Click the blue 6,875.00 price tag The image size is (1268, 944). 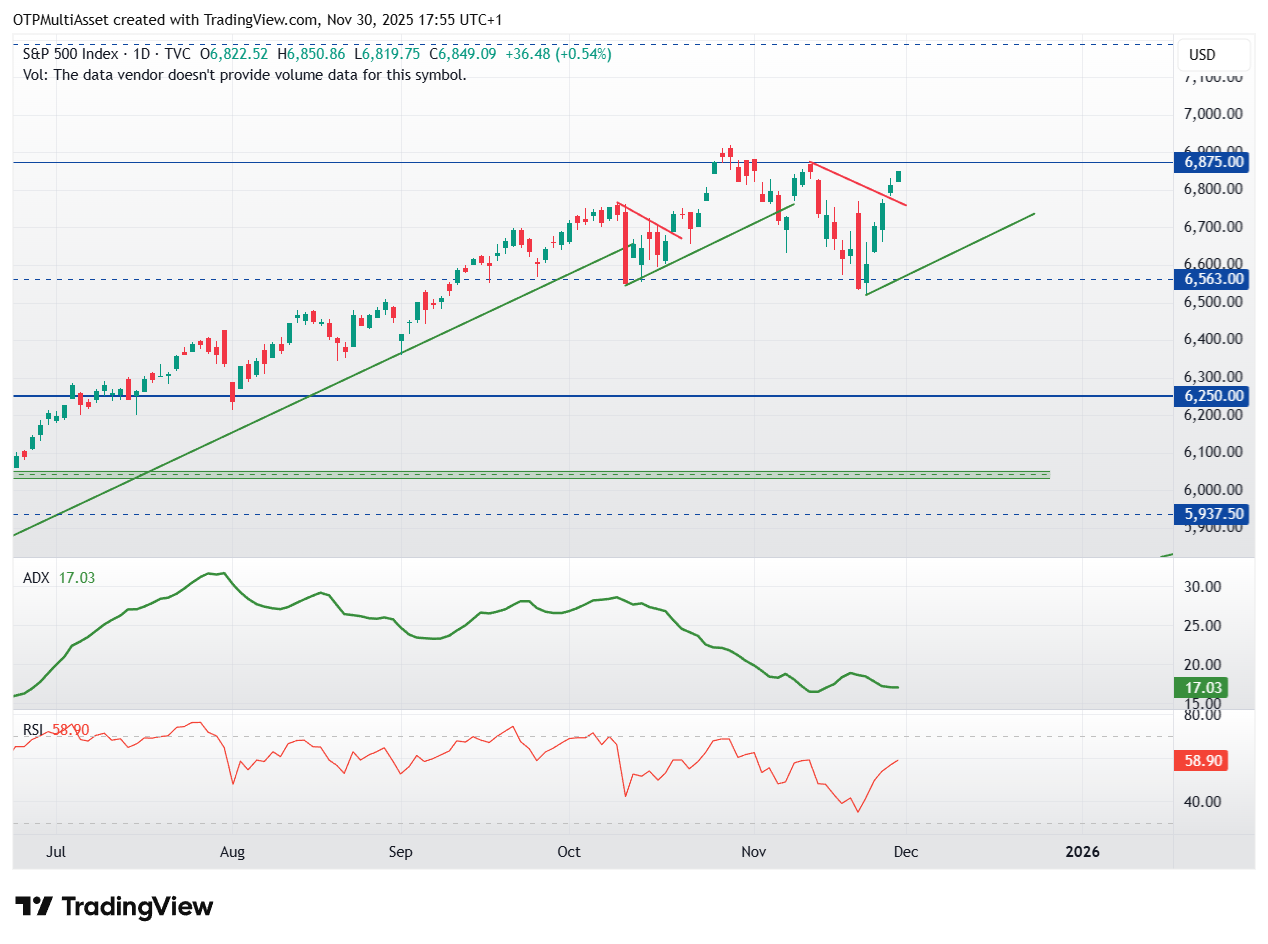1210,162
